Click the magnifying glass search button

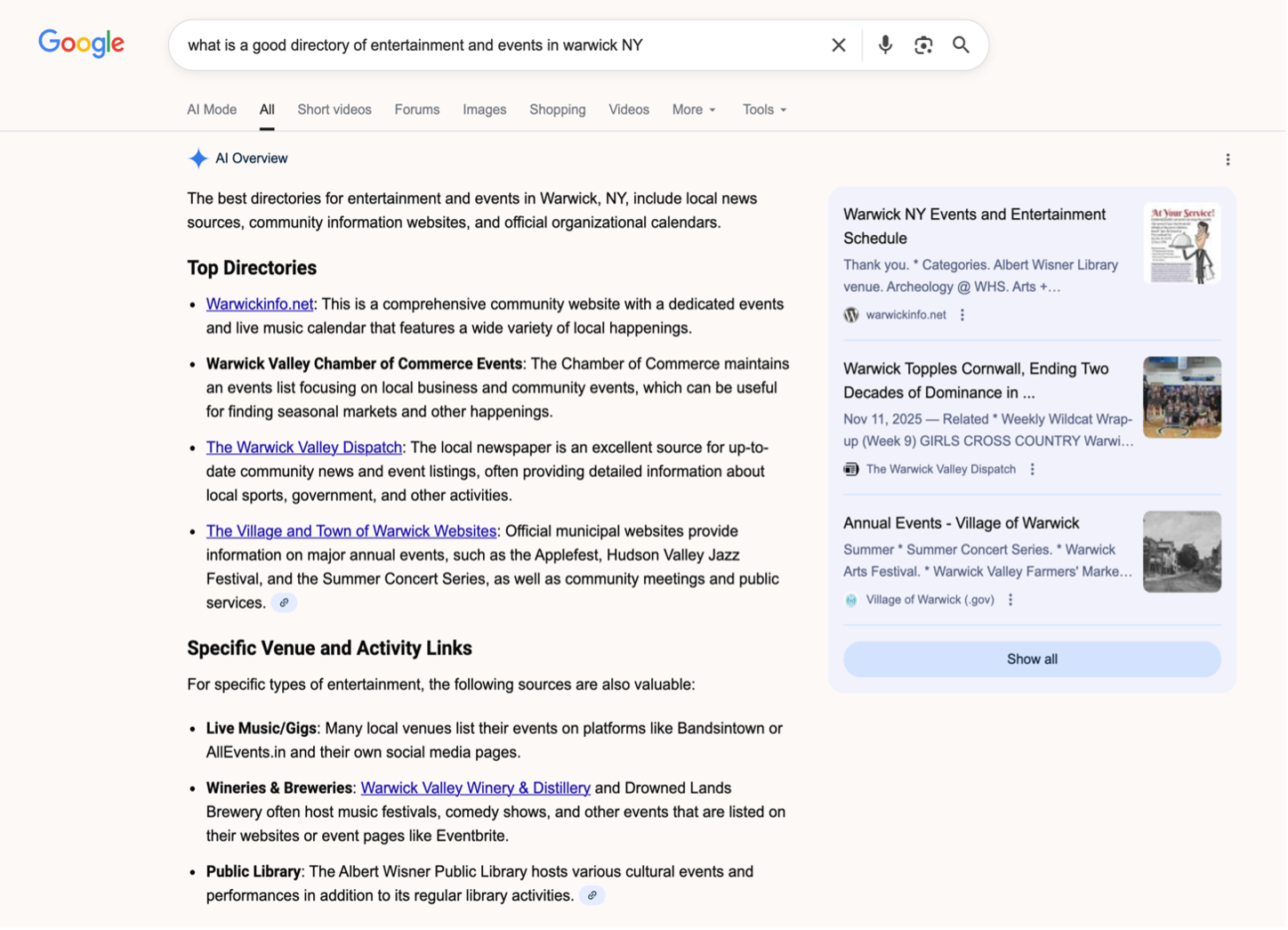point(961,45)
